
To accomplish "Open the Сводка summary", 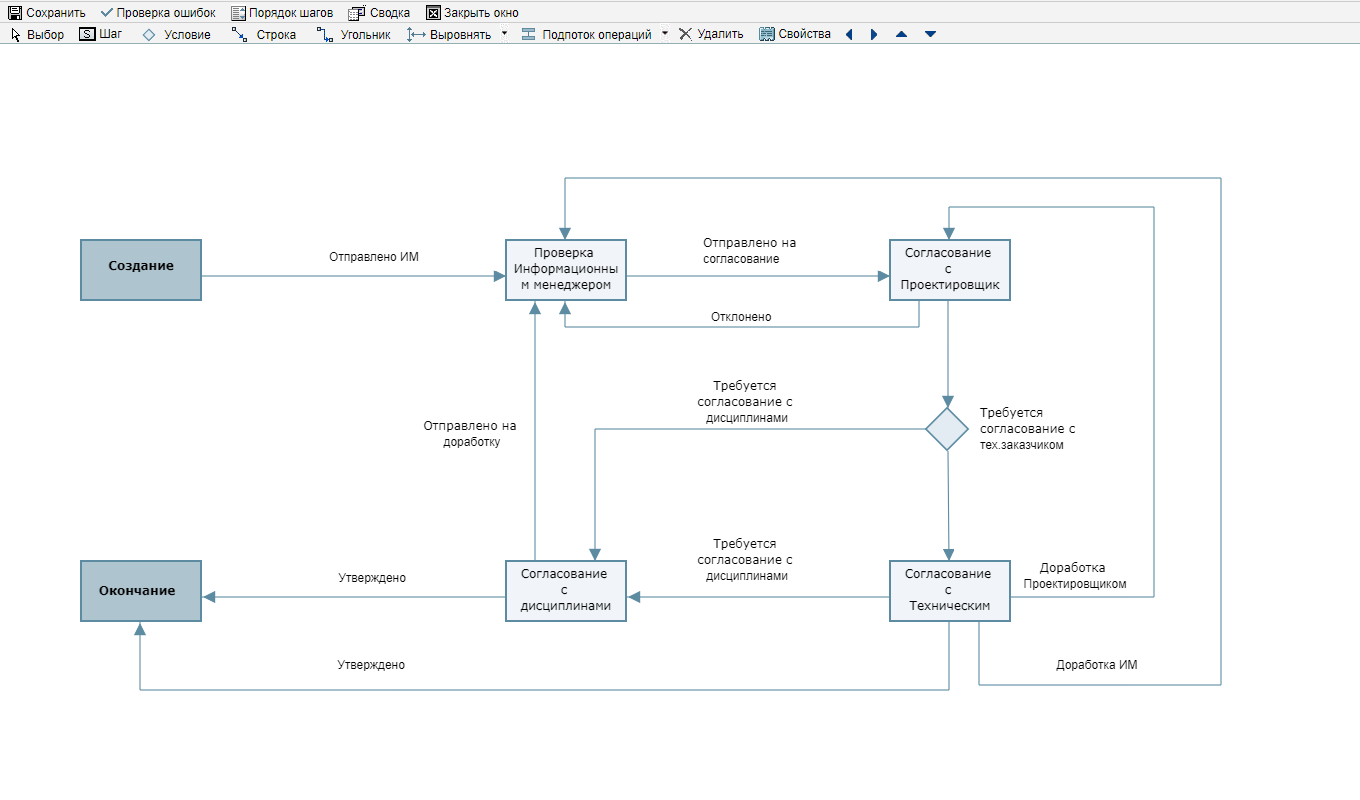I will pyautogui.click(x=379, y=13).
